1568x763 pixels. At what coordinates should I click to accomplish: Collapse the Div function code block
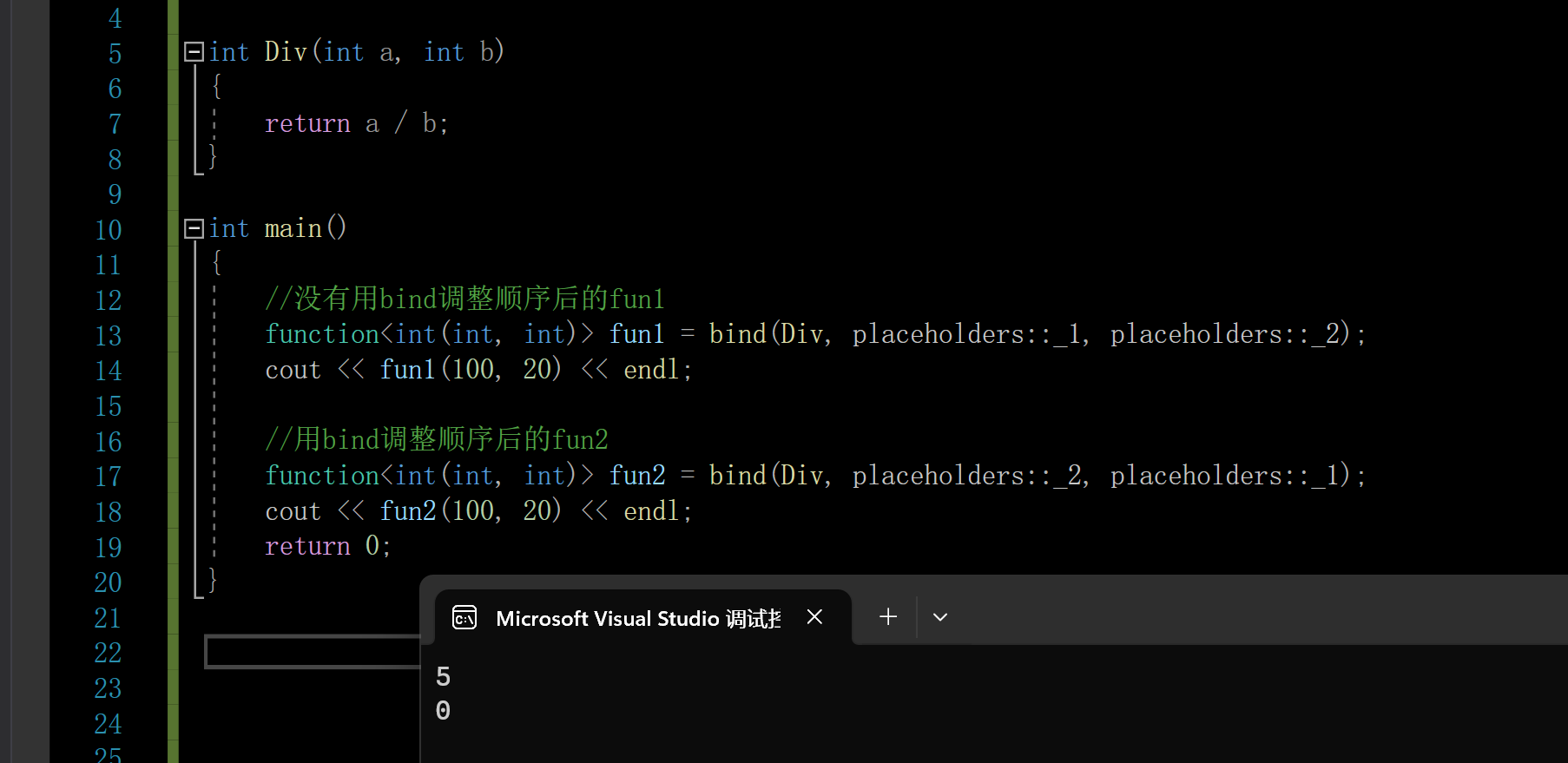(x=194, y=52)
